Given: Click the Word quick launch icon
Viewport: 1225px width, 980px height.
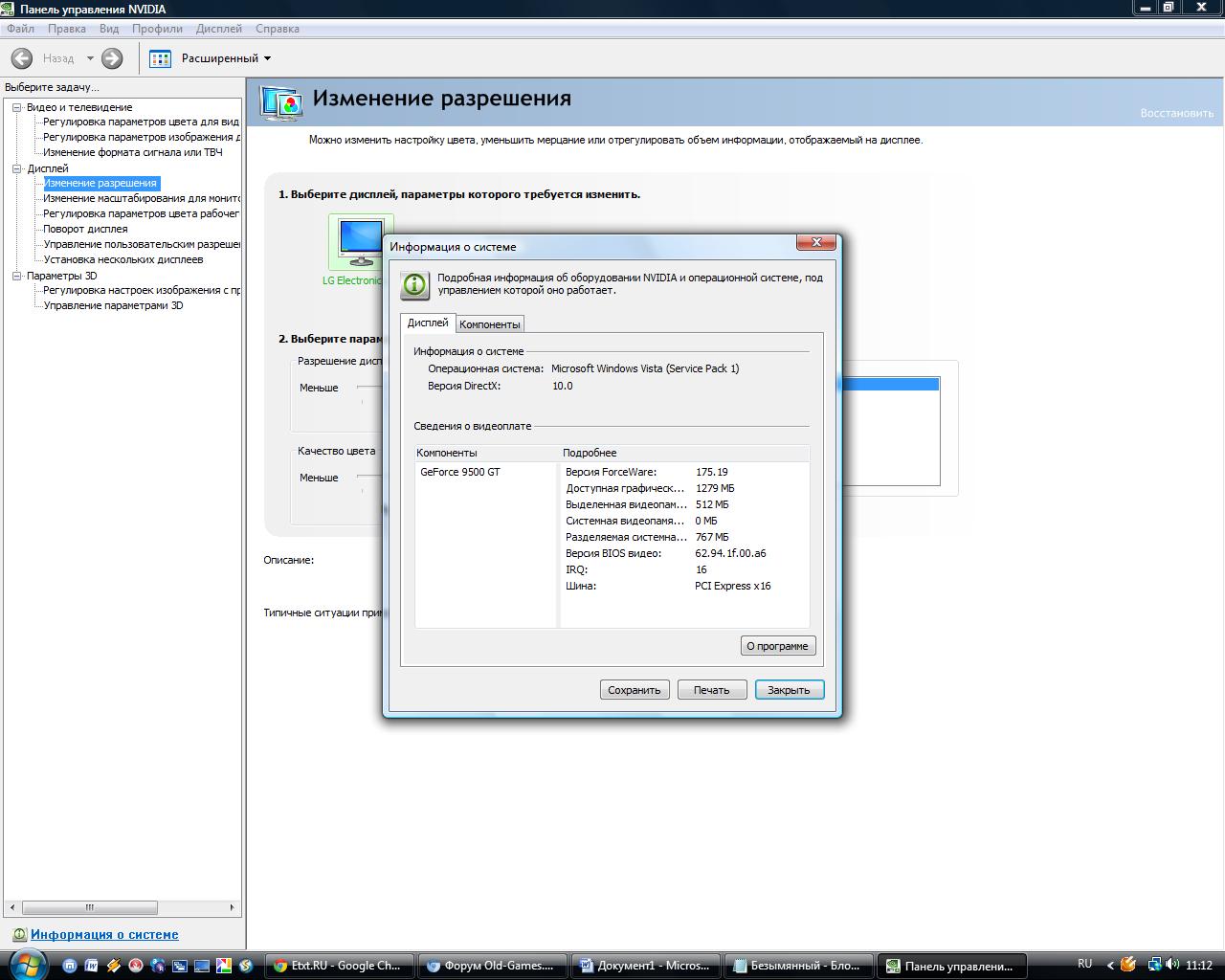Looking at the screenshot, I should click(x=92, y=966).
